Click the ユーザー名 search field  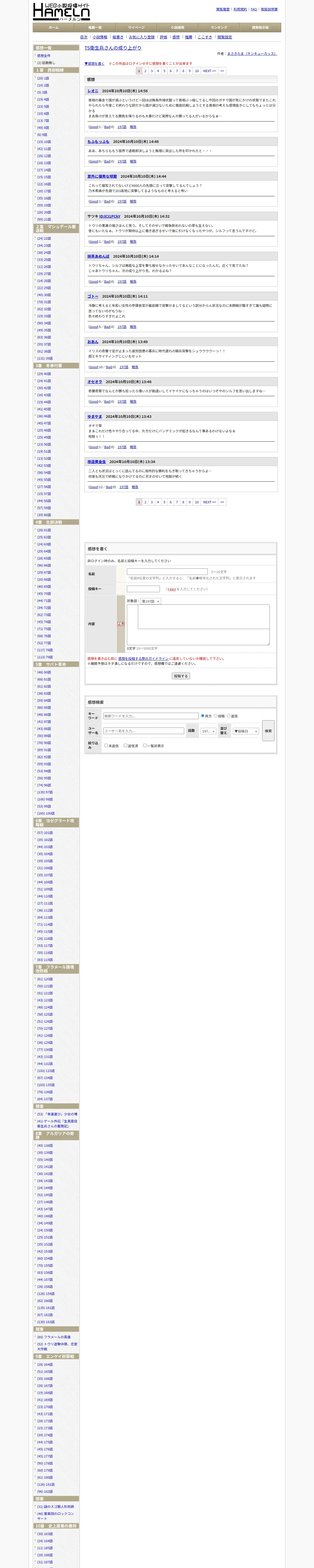tap(143, 731)
